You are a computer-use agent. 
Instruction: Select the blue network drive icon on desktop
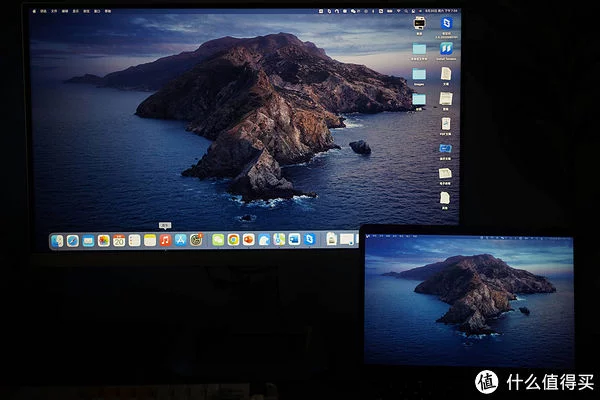coord(445,149)
